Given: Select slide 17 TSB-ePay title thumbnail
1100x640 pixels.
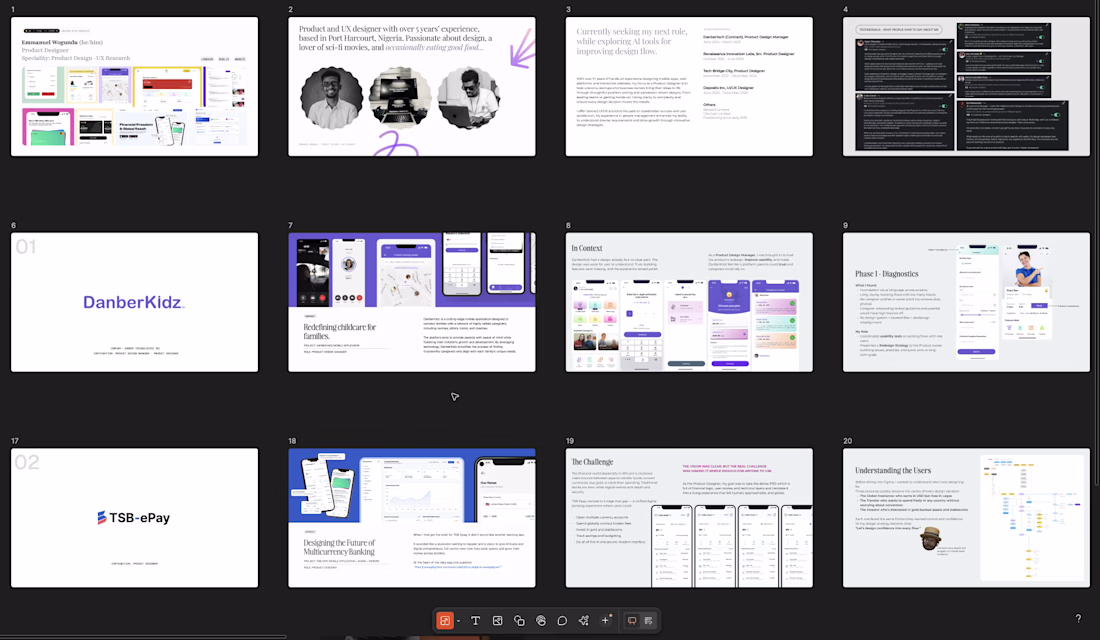Looking at the screenshot, I should 135,518.
